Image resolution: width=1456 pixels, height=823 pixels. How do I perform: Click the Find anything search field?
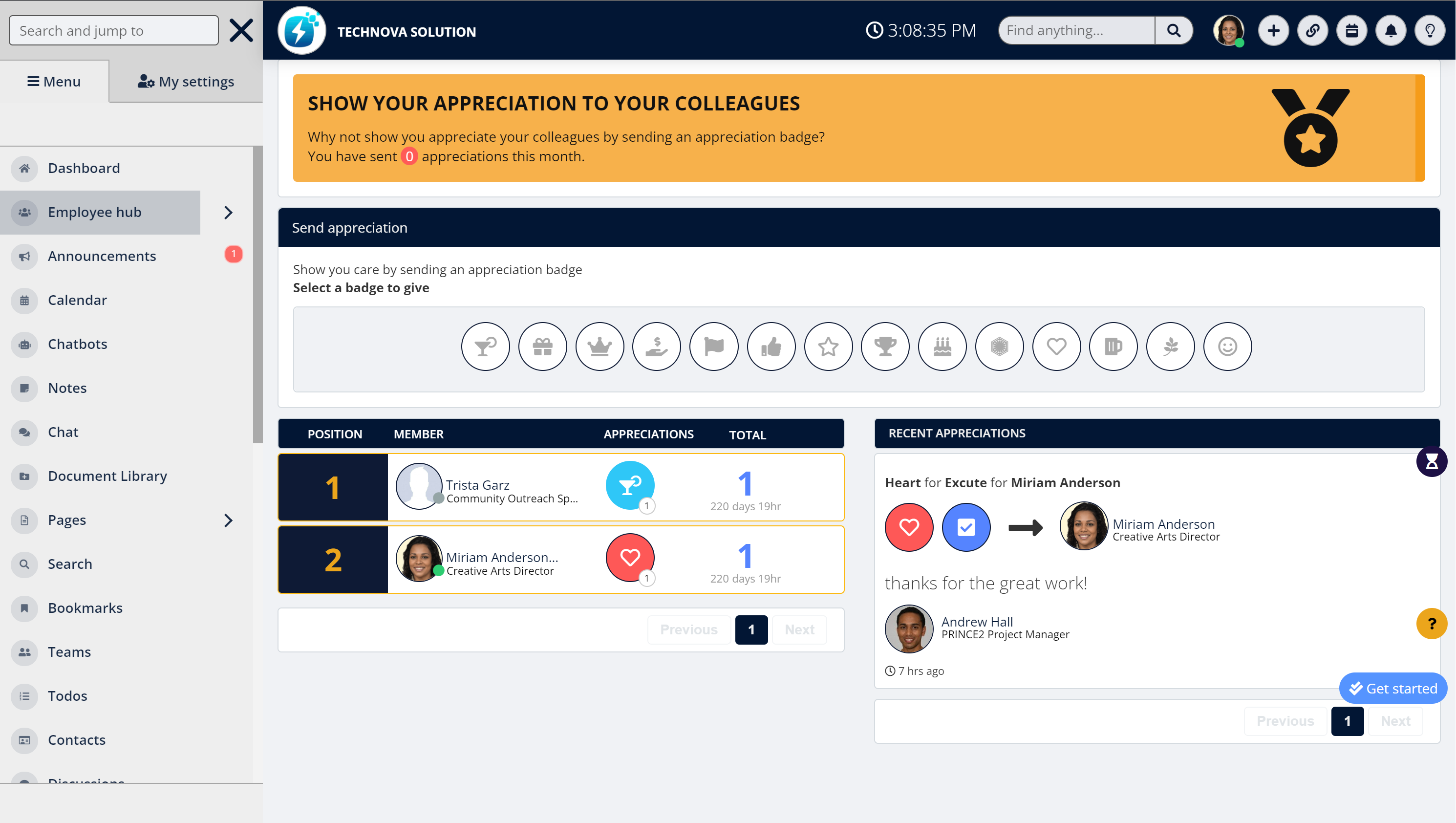click(1076, 30)
